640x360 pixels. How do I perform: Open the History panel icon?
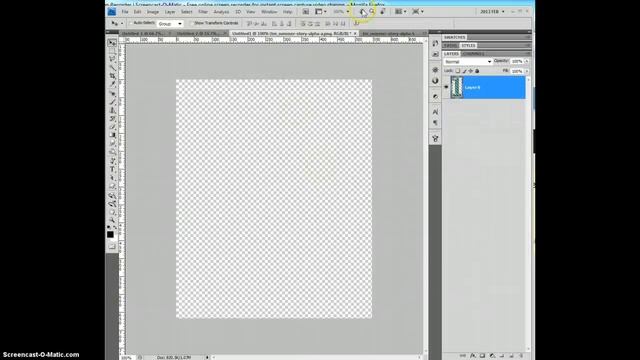[435, 43]
